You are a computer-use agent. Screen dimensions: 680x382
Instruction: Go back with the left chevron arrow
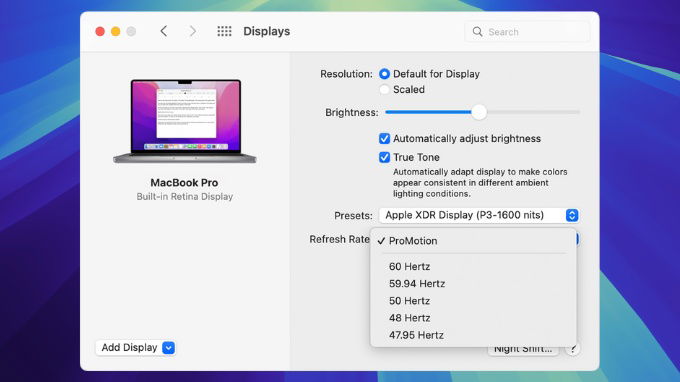click(163, 31)
